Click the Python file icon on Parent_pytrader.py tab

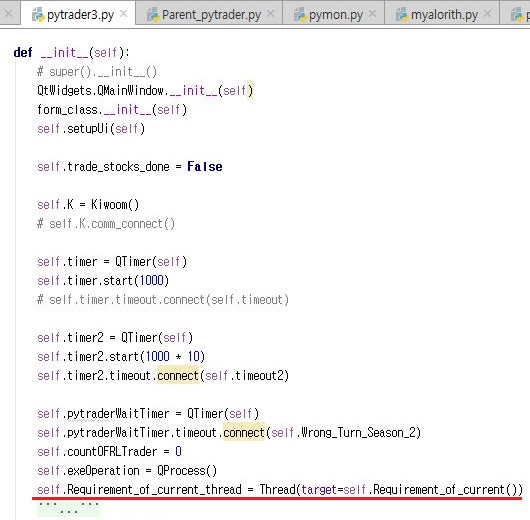(x=153, y=15)
